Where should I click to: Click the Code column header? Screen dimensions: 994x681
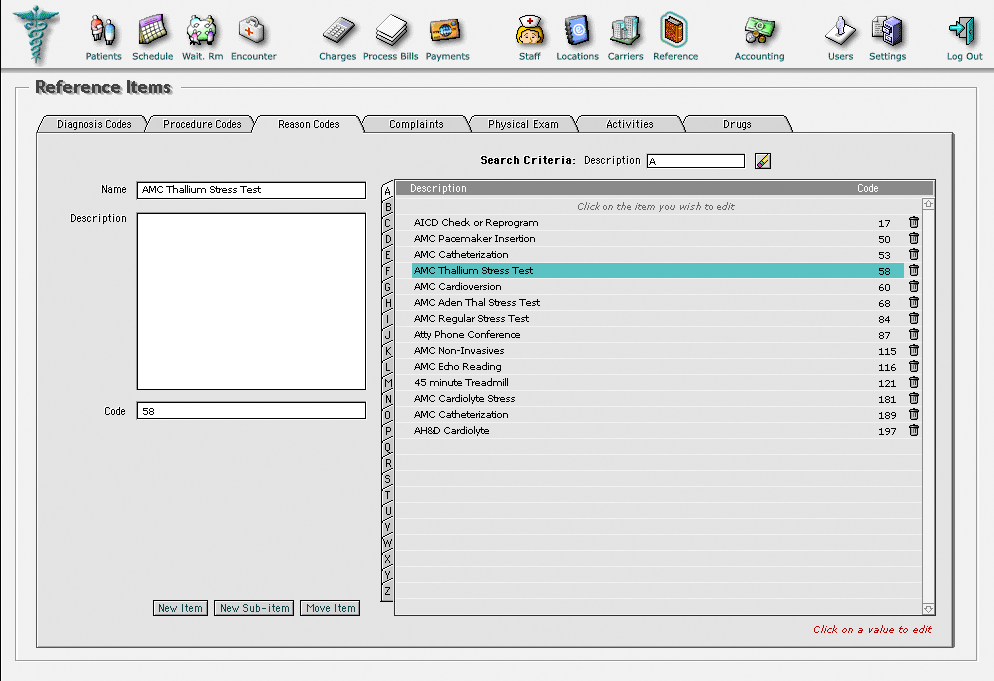pyautogui.click(x=867, y=188)
